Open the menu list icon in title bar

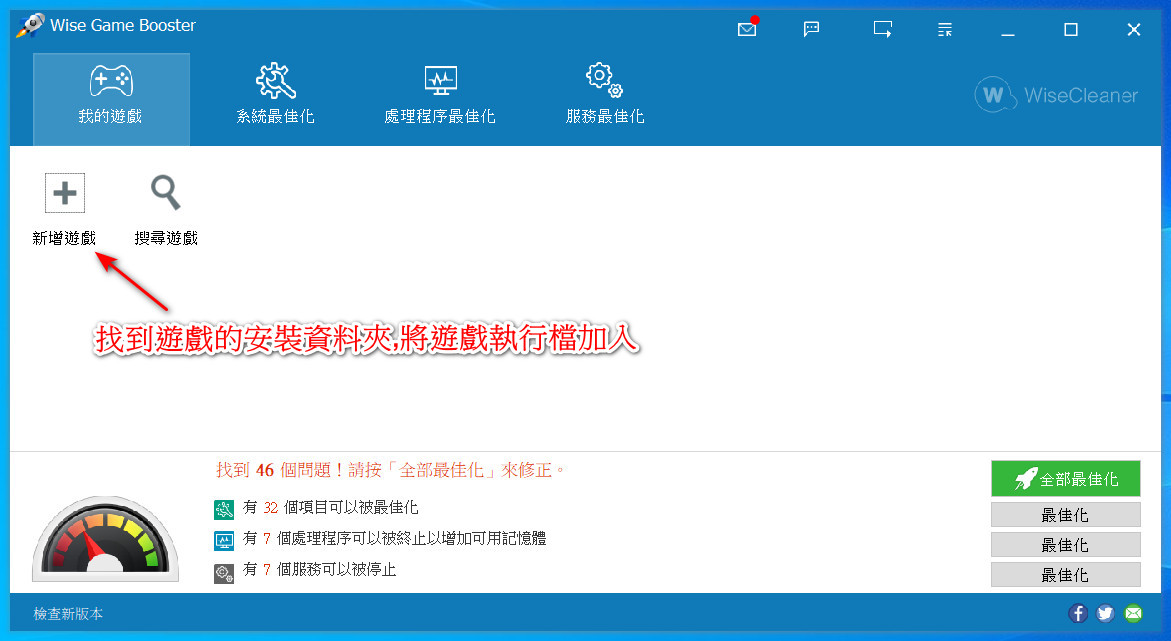coord(945,29)
